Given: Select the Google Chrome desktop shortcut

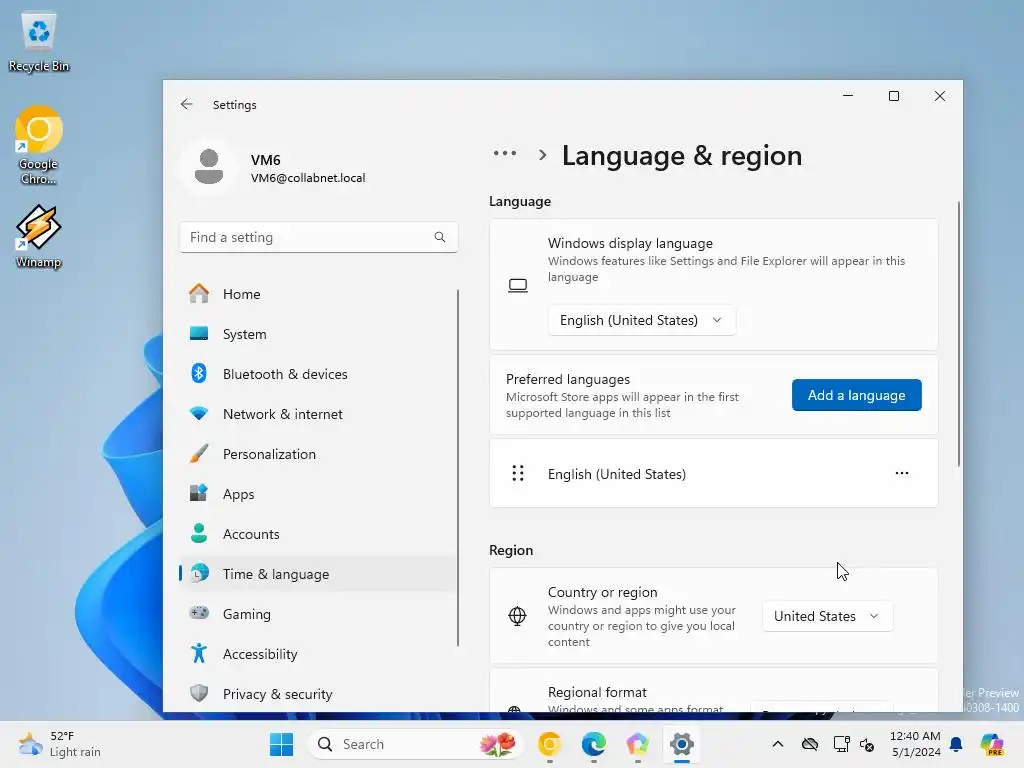Looking at the screenshot, I should 39,146.
